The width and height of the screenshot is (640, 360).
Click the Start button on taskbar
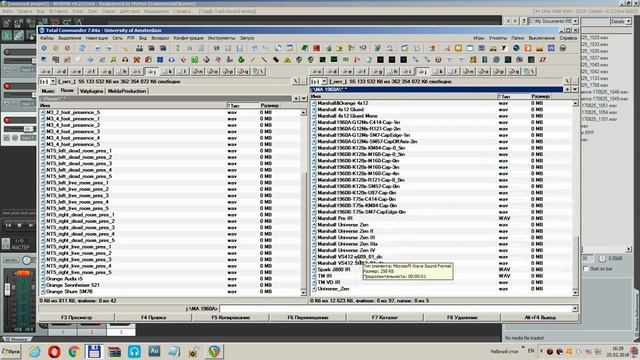click(11, 351)
